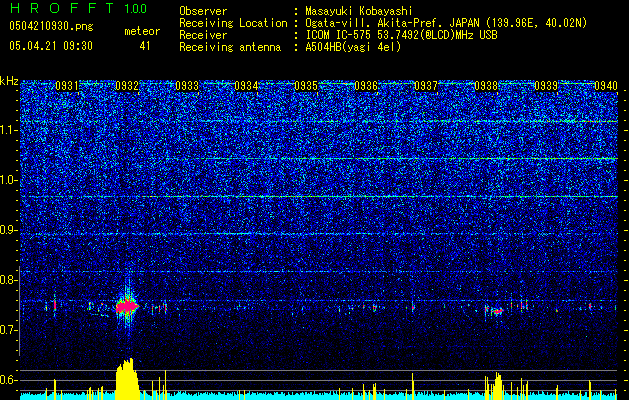This screenshot has width=629, height=400.
Task: Click the 0938 time marker
Action: 486,86
